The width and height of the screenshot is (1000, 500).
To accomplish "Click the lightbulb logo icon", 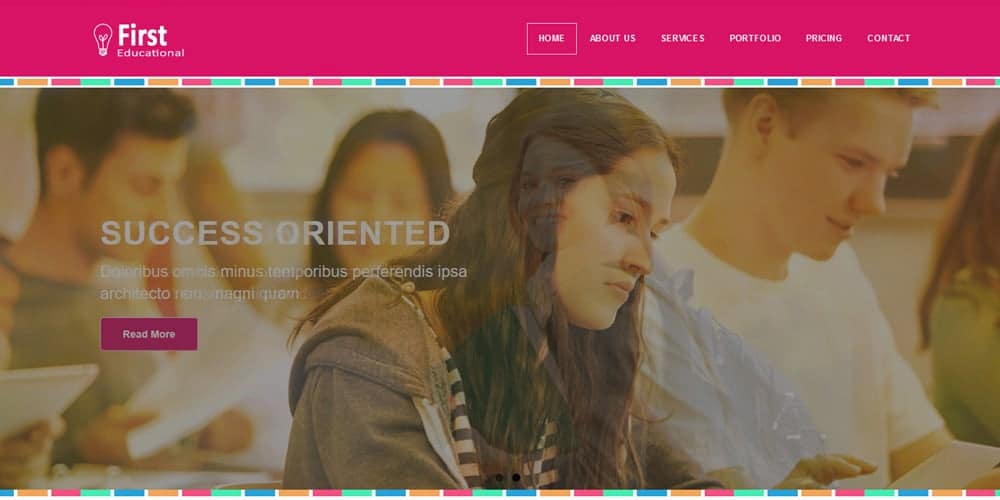I will click(x=103, y=40).
